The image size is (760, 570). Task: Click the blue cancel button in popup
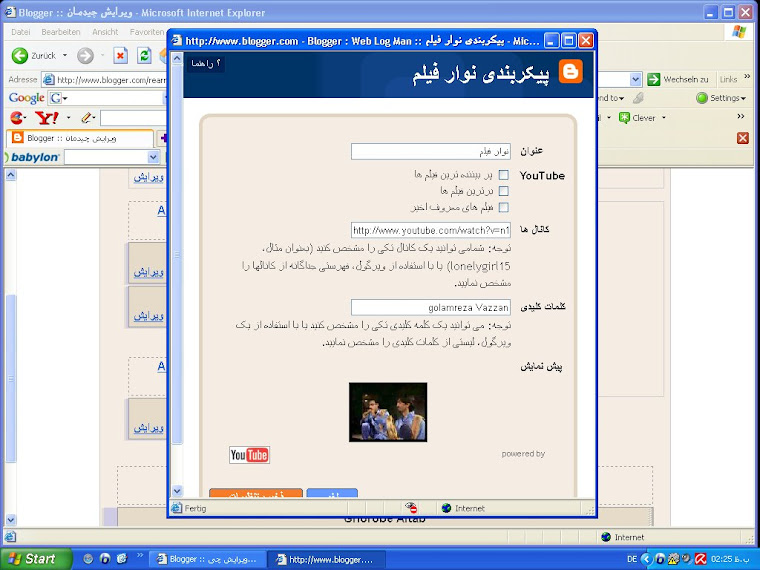click(x=332, y=493)
